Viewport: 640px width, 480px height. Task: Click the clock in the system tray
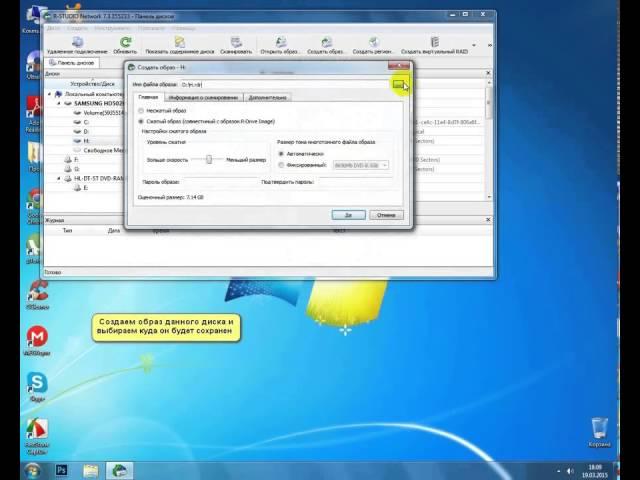pos(595,471)
